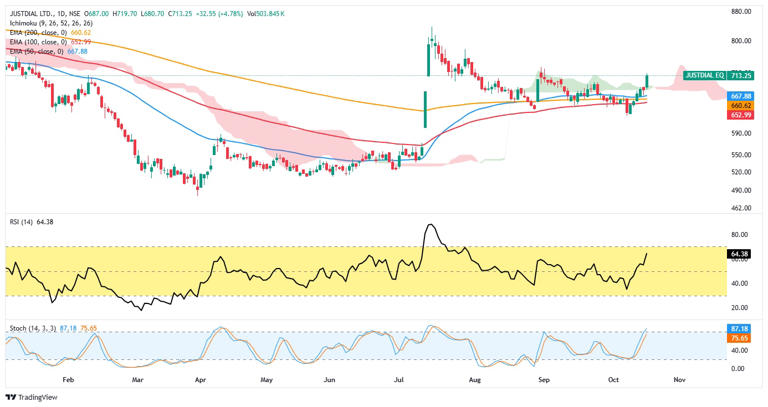Screen dimensions: 768x407
Task: Click the 490.00 price axis label
Action: click(741, 190)
